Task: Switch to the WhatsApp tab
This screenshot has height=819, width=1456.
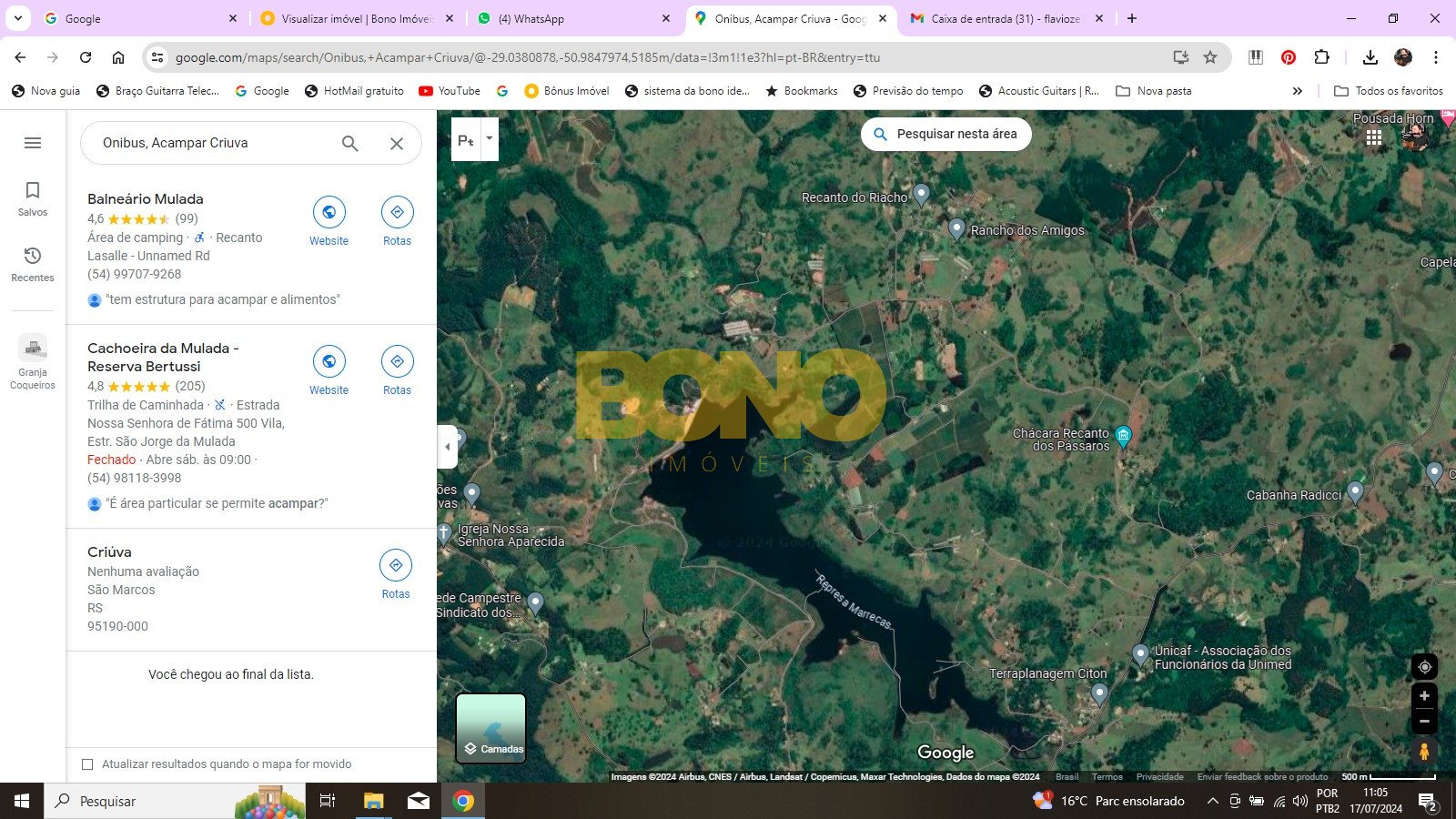Action: (573, 18)
